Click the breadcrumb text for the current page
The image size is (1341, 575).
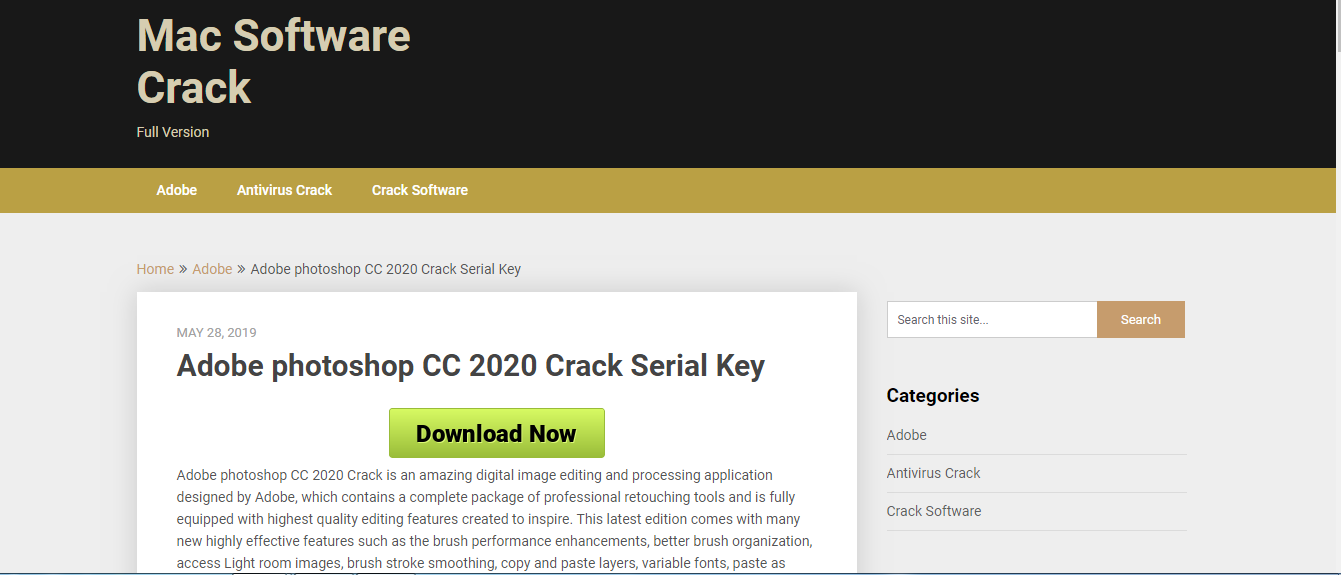point(386,269)
